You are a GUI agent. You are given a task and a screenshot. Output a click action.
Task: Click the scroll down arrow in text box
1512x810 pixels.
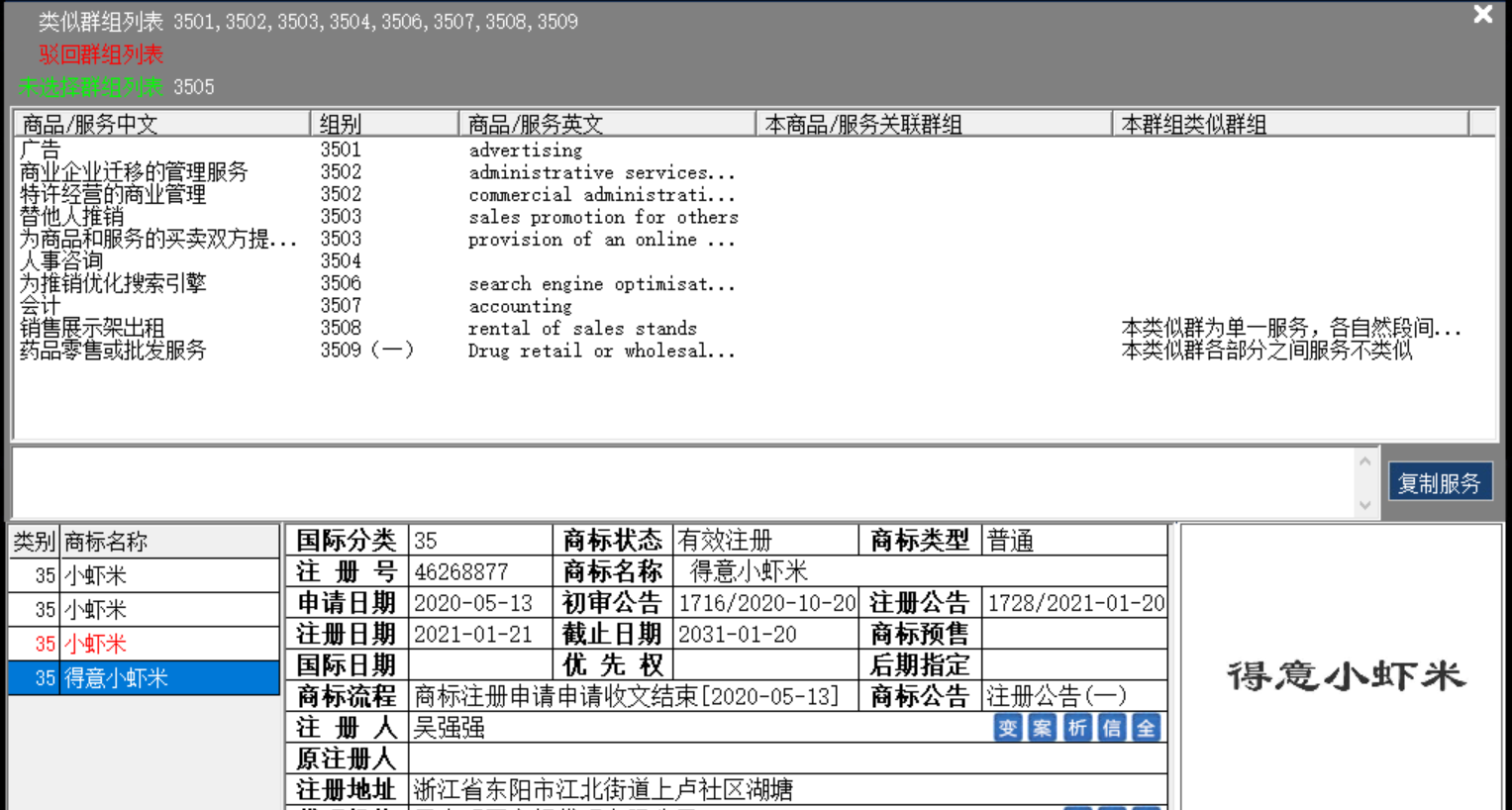coord(1364,505)
